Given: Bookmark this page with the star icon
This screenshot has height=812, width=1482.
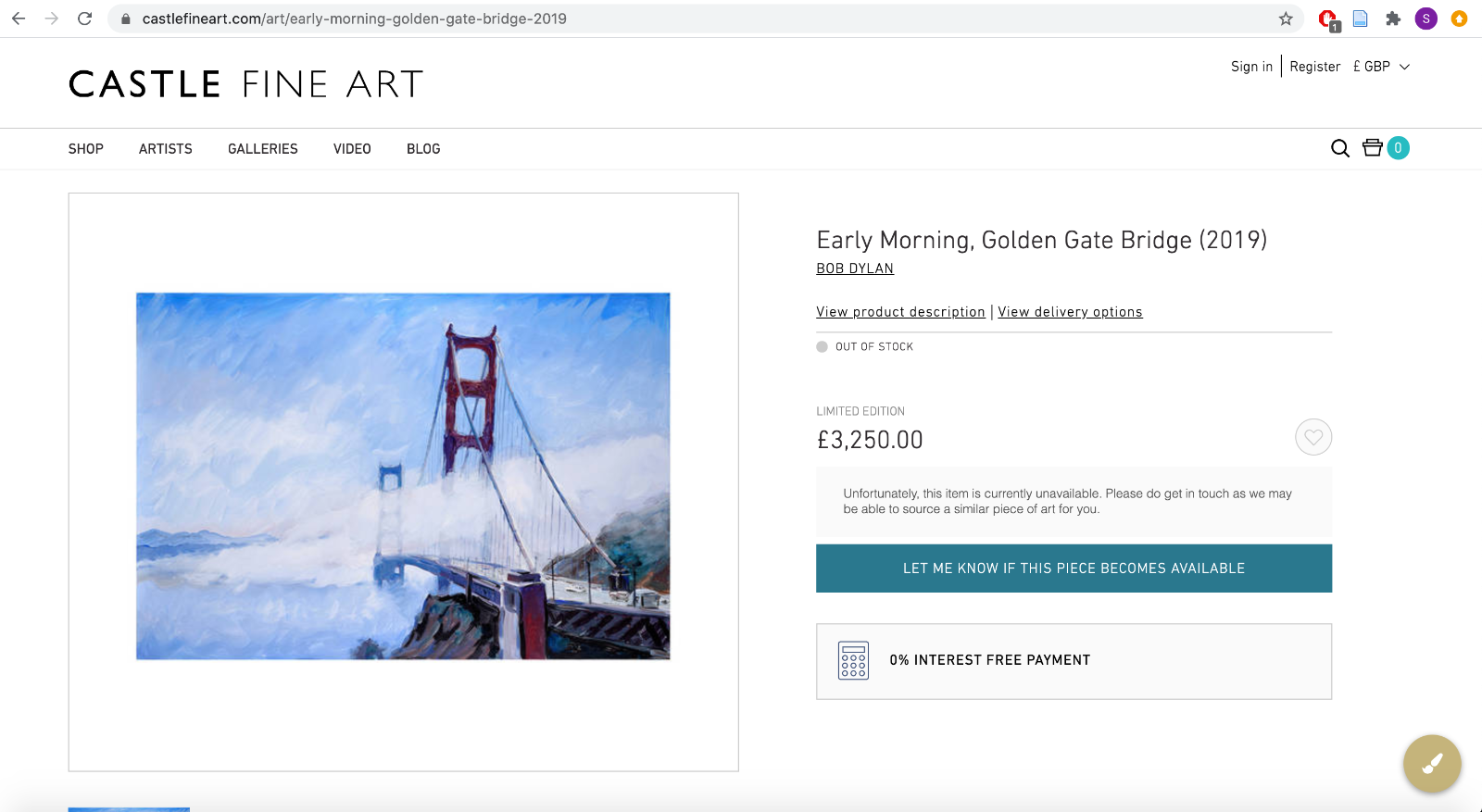Looking at the screenshot, I should click(x=1286, y=19).
